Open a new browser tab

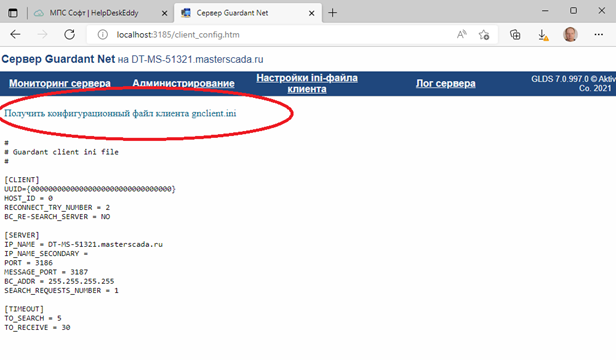(332, 13)
